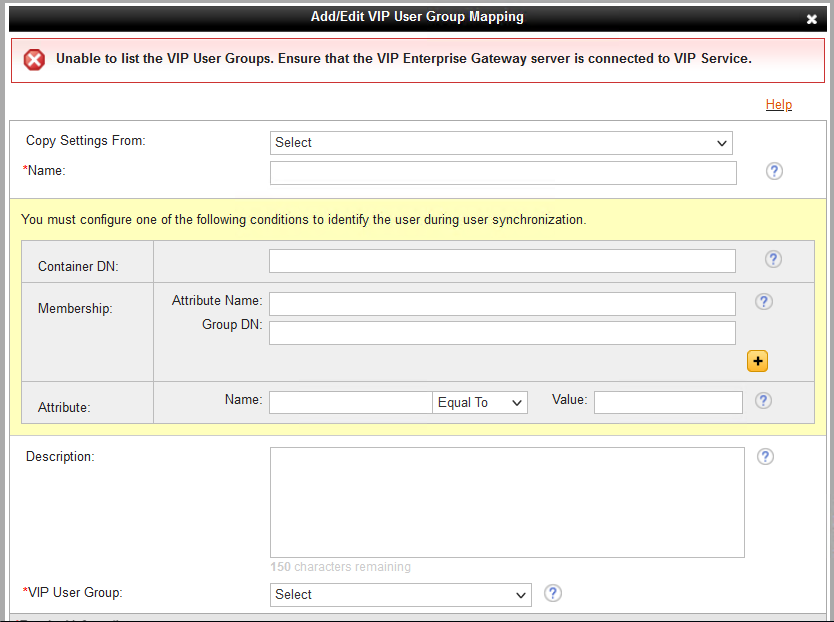Click the red error icon in alert banner
Screen dimensions: 834x622
point(34,60)
